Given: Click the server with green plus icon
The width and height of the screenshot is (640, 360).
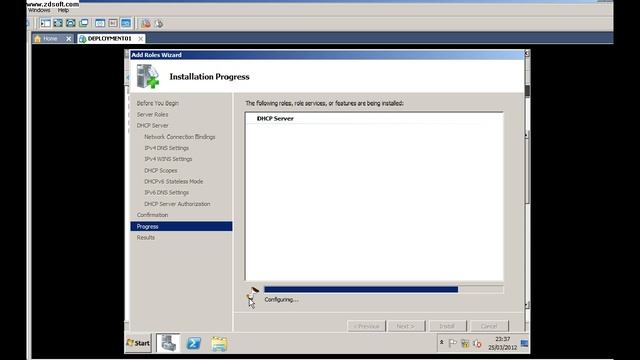Looking at the screenshot, I should [147, 76].
